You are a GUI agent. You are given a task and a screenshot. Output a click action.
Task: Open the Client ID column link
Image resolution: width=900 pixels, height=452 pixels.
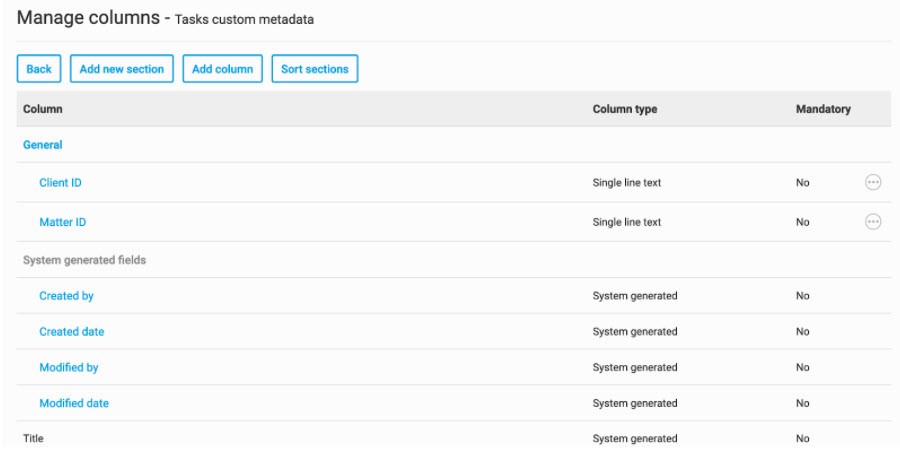click(x=60, y=183)
